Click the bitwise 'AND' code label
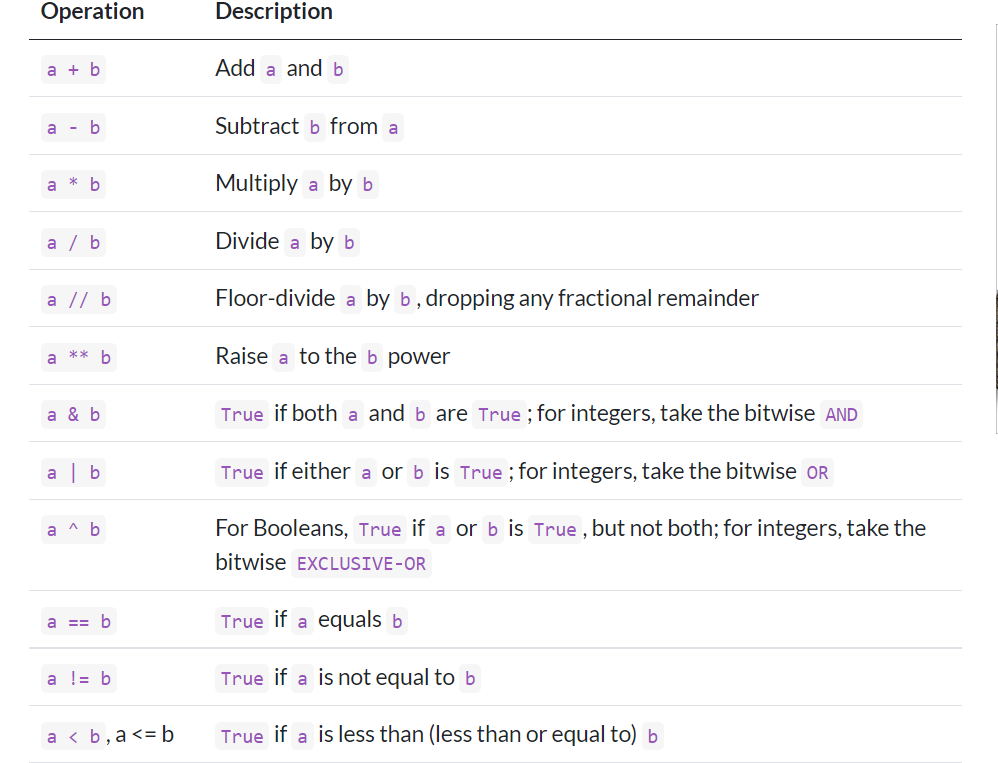The width and height of the screenshot is (998, 763). pos(841,415)
